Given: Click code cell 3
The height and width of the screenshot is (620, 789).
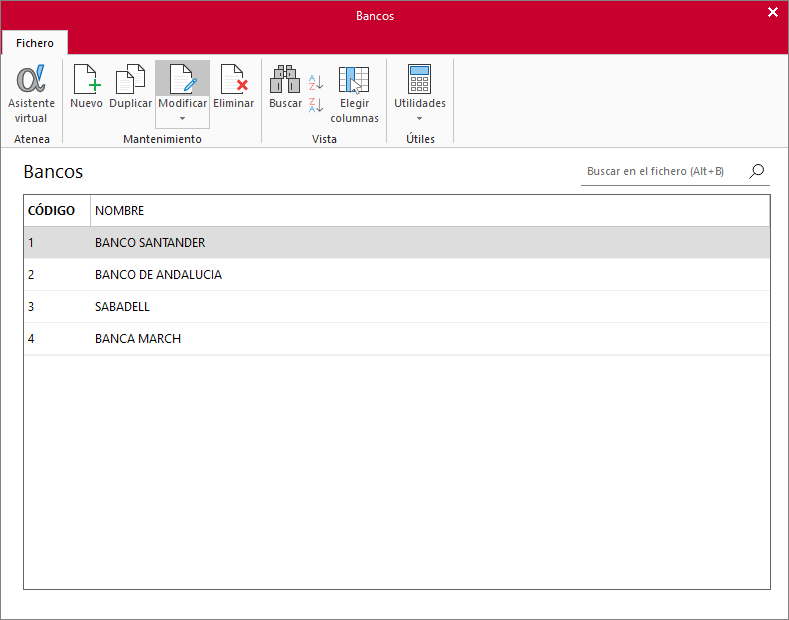Looking at the screenshot, I should pos(57,307).
